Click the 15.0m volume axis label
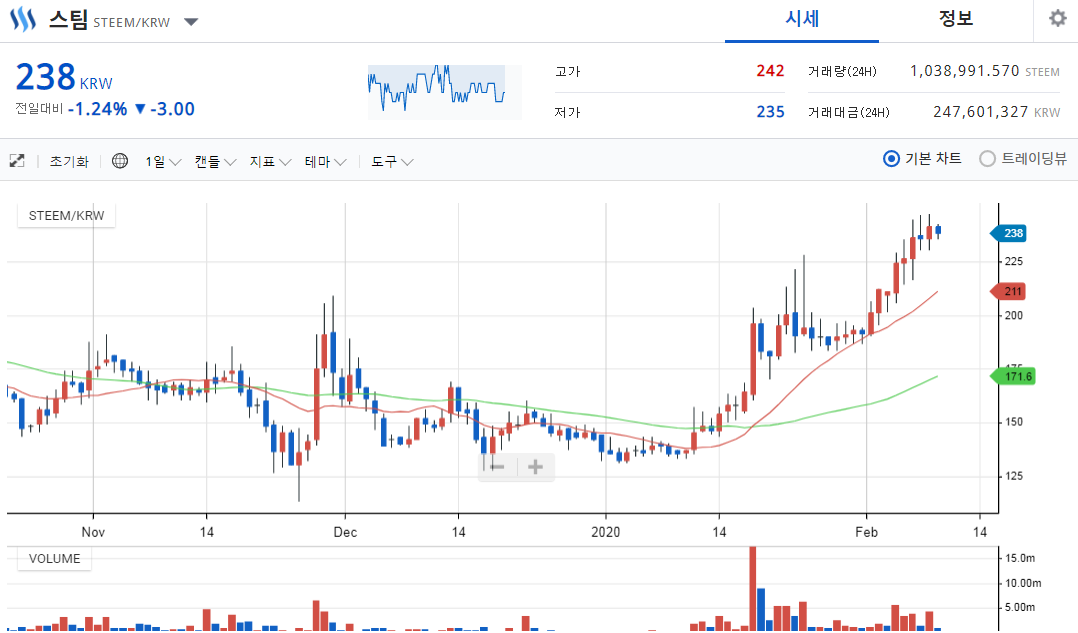 (x=1020, y=558)
